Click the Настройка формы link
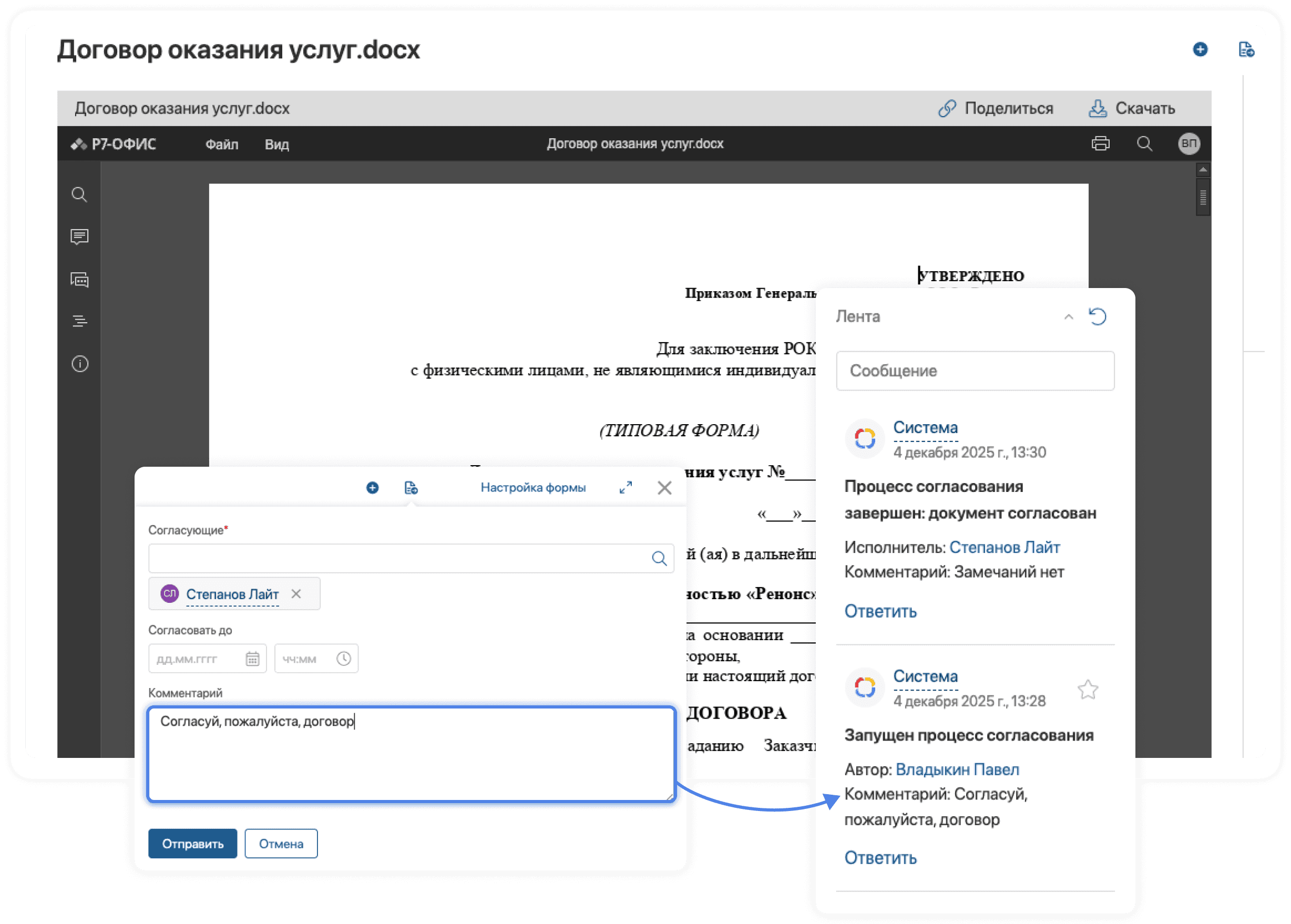The height and width of the screenshot is (924, 1291). coord(532,488)
